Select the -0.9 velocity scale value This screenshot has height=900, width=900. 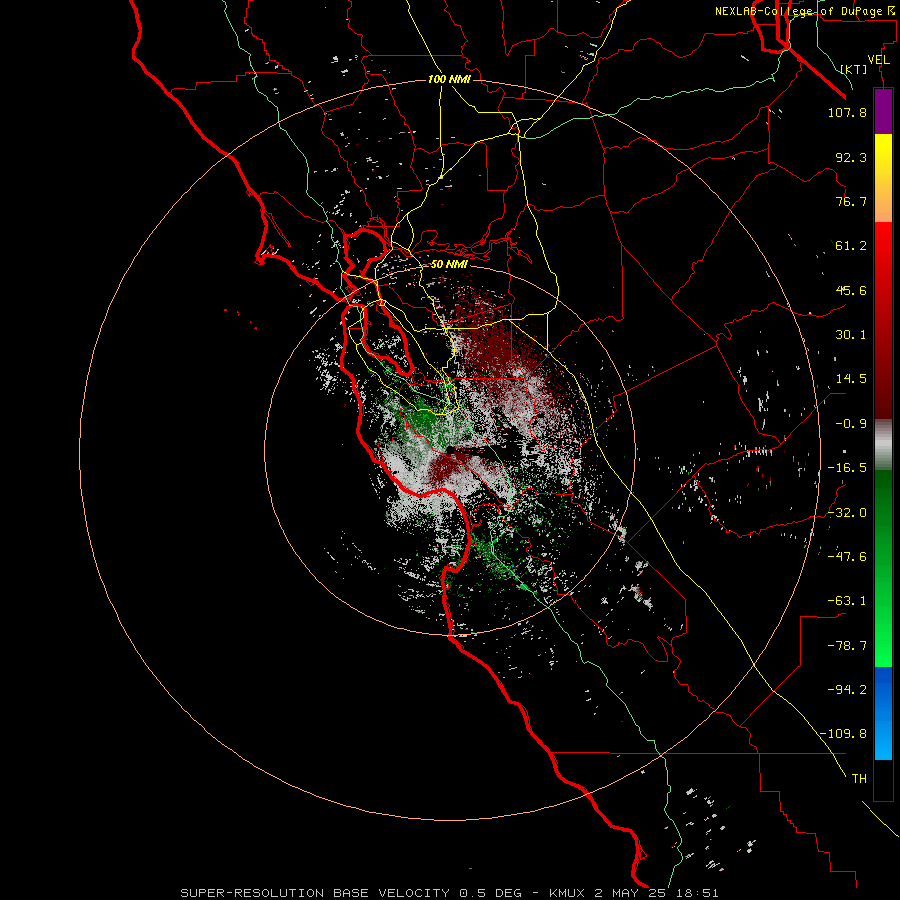pos(851,424)
